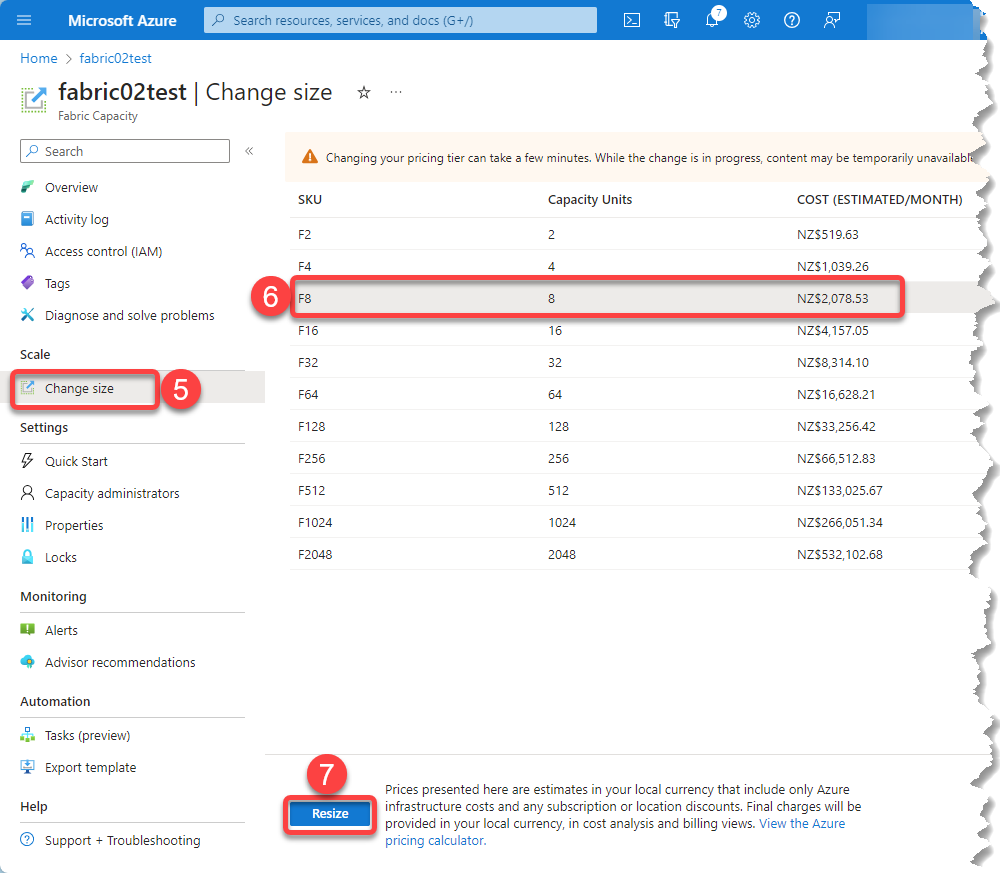The height and width of the screenshot is (873, 1000).
Task: Select the F64 SKU row
Action: coord(633,394)
